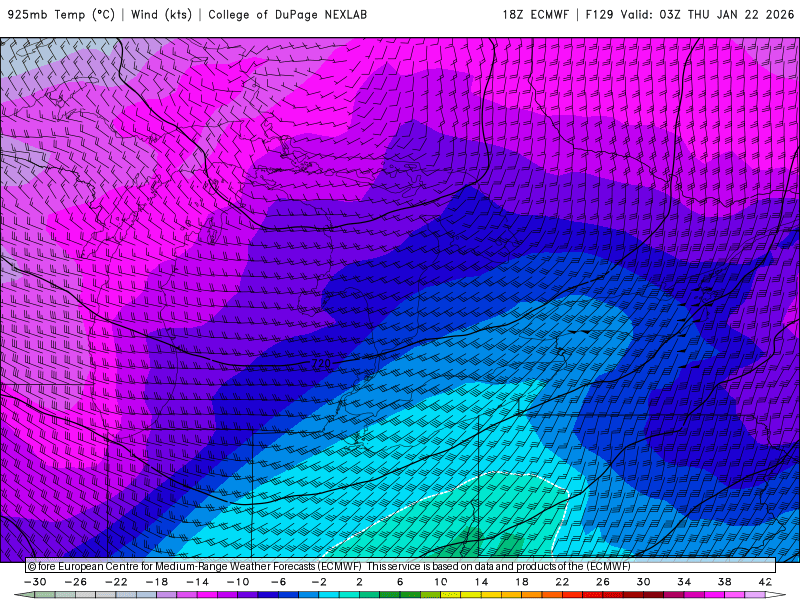Click the "22" colorbar label
Screen dimensions: 800x600
pyautogui.click(x=562, y=582)
